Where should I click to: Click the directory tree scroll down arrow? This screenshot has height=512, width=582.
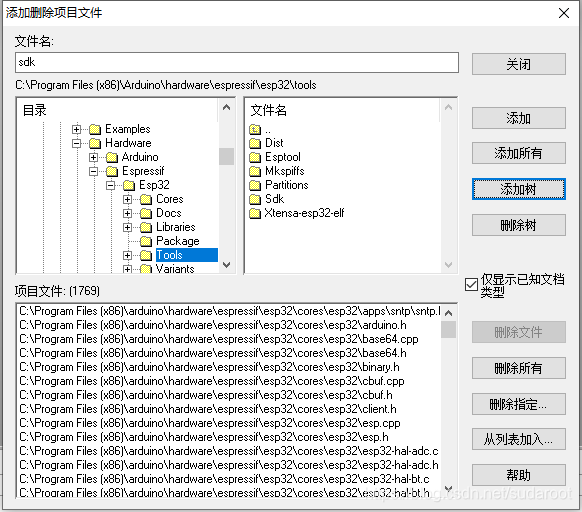click(226, 265)
